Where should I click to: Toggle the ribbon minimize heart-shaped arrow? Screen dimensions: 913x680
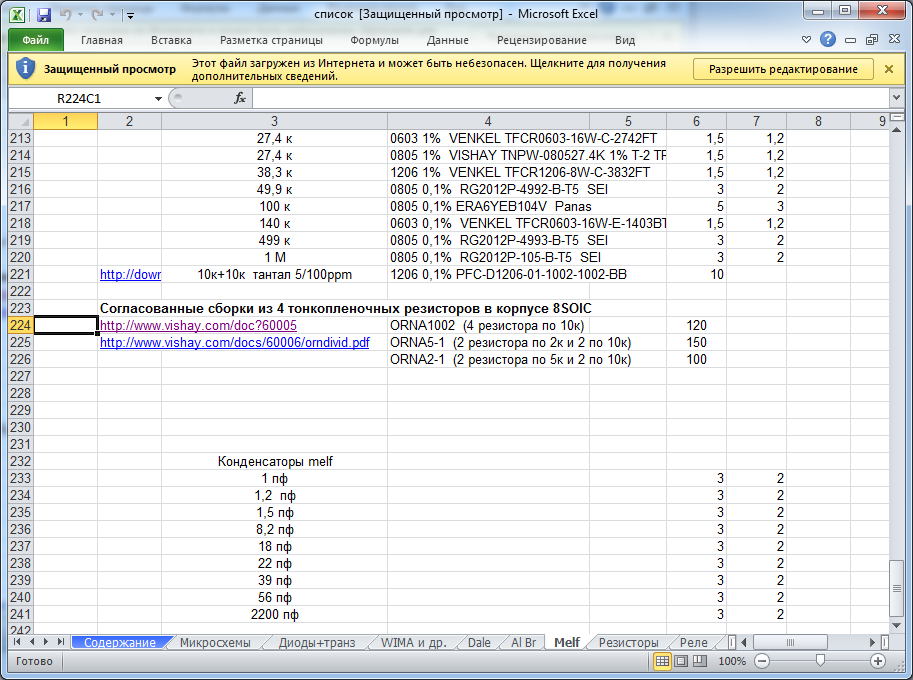tap(806, 40)
